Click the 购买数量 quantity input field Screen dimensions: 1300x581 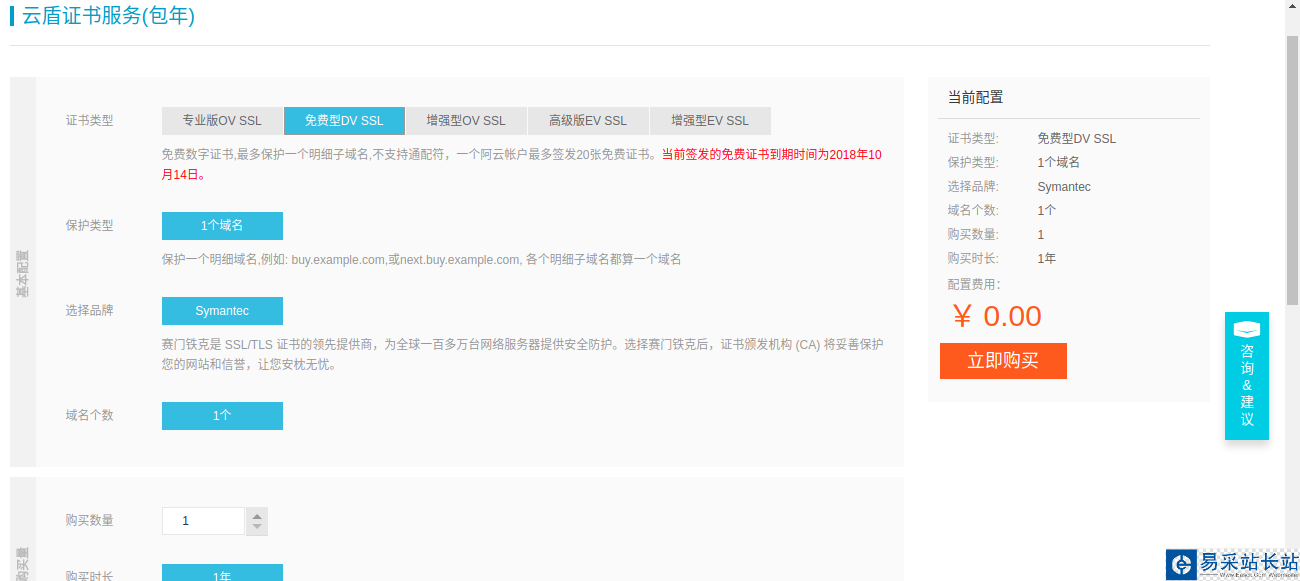click(x=203, y=521)
